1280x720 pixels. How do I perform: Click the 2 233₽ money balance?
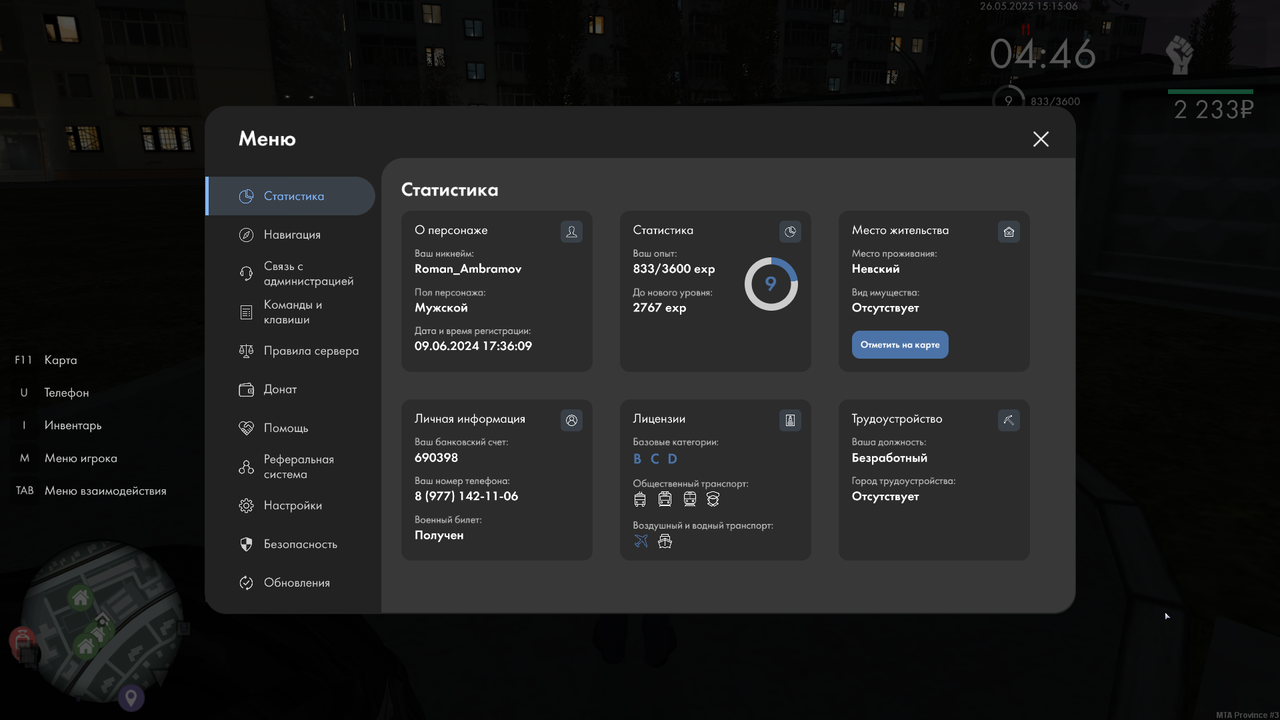(x=1213, y=110)
